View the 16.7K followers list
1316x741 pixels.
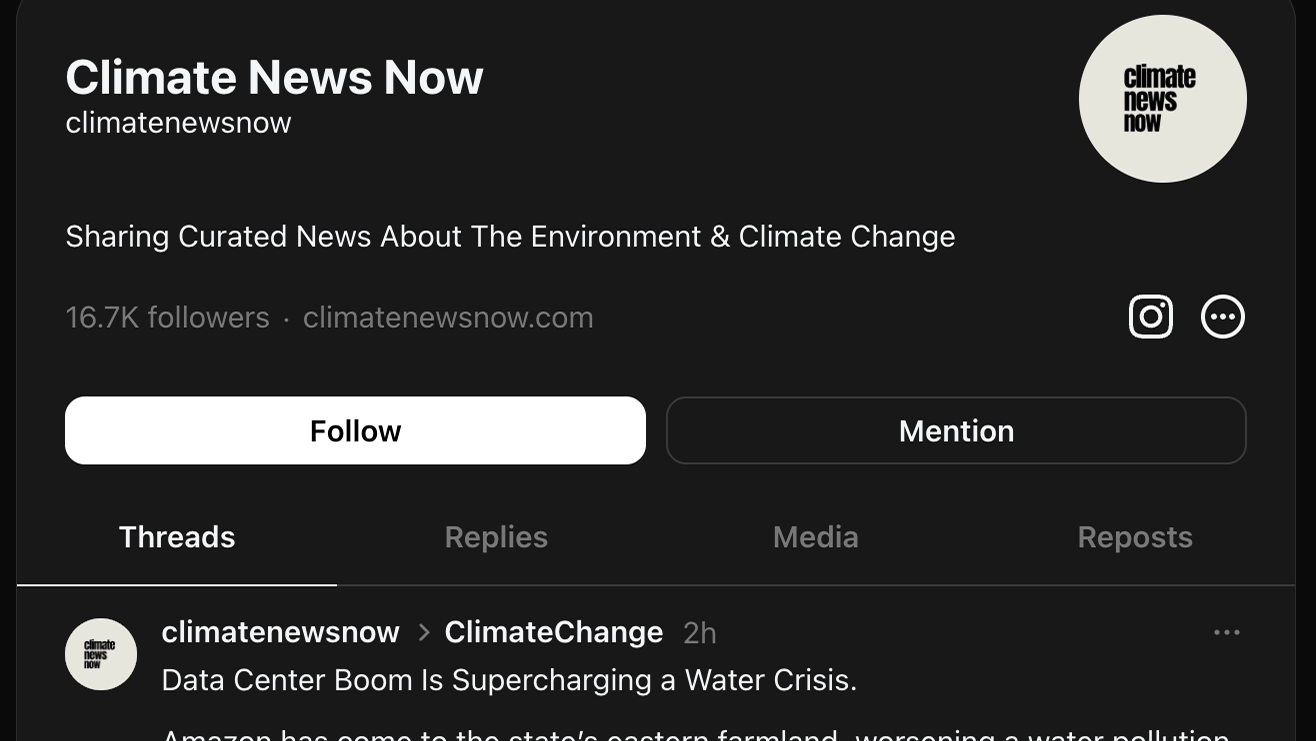click(167, 318)
